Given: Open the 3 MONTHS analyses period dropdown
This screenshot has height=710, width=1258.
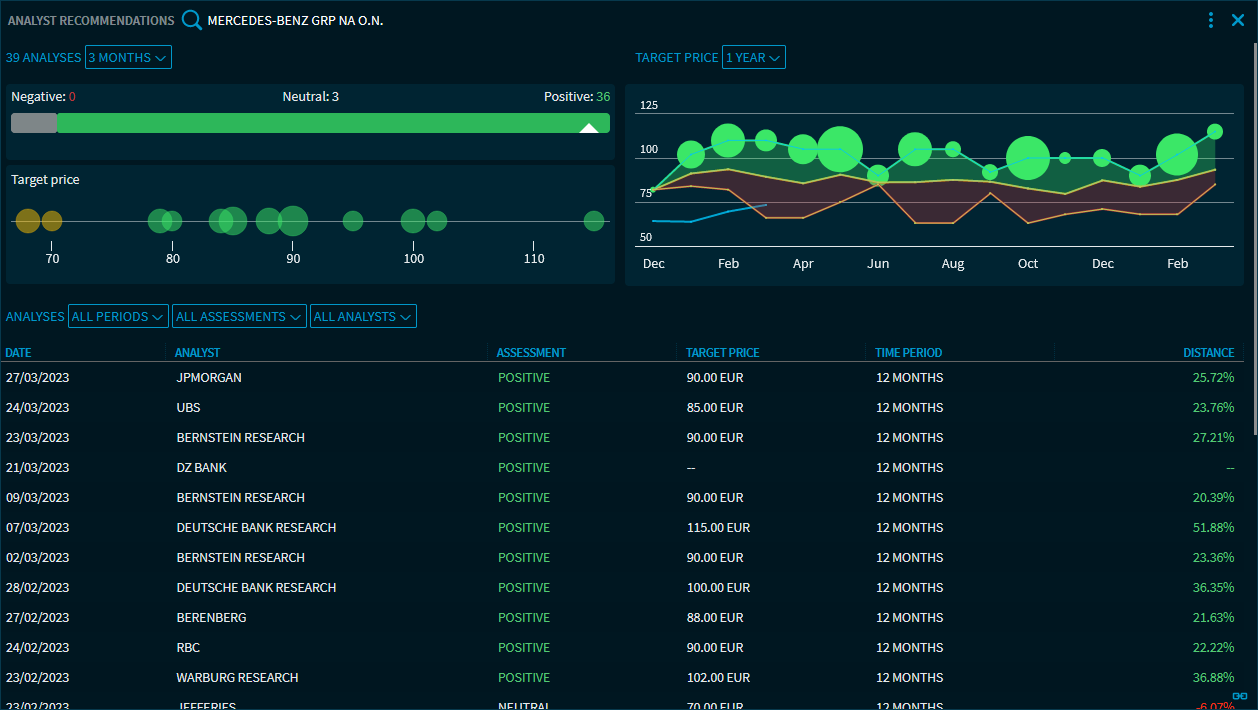Looking at the screenshot, I should [x=128, y=57].
